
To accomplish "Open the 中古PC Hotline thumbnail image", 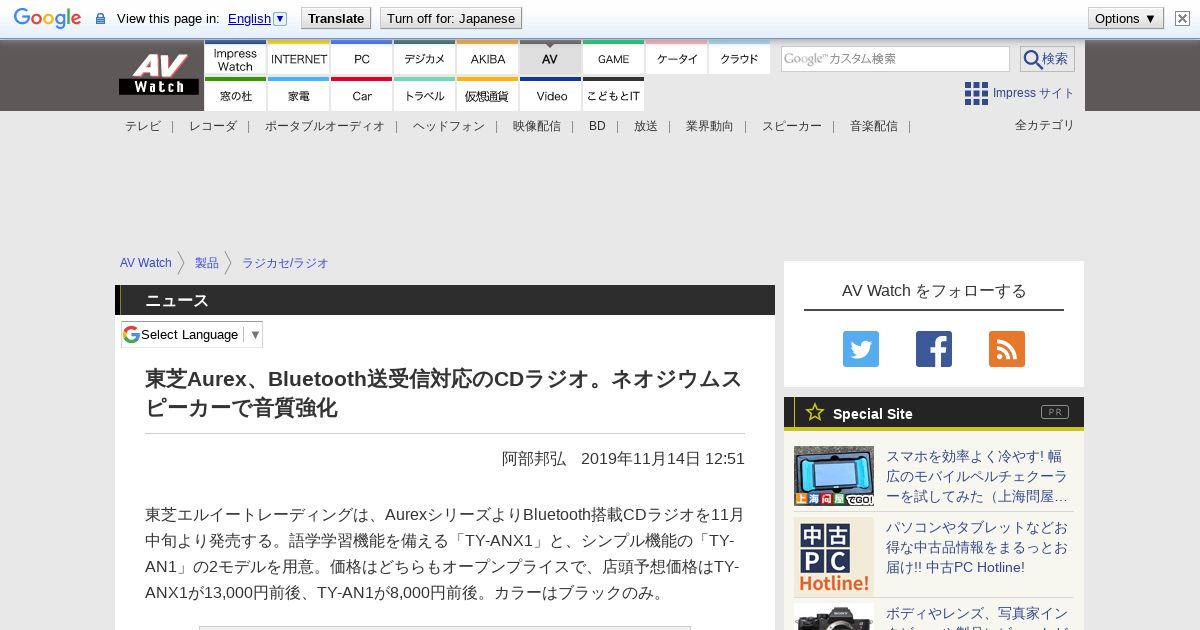I will (834, 557).
